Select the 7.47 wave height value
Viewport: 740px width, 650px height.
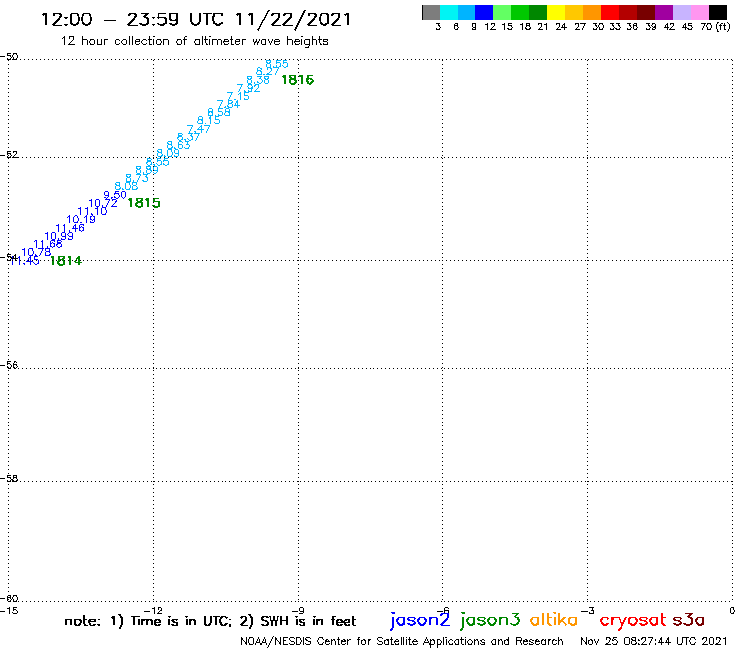coord(199,129)
